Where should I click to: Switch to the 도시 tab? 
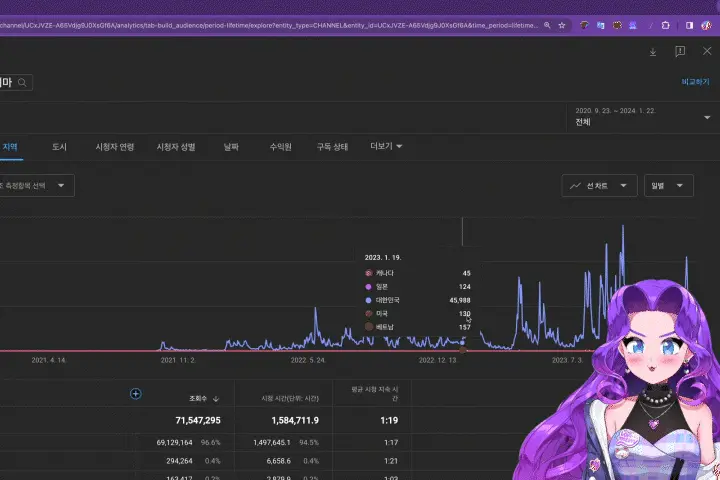59,147
